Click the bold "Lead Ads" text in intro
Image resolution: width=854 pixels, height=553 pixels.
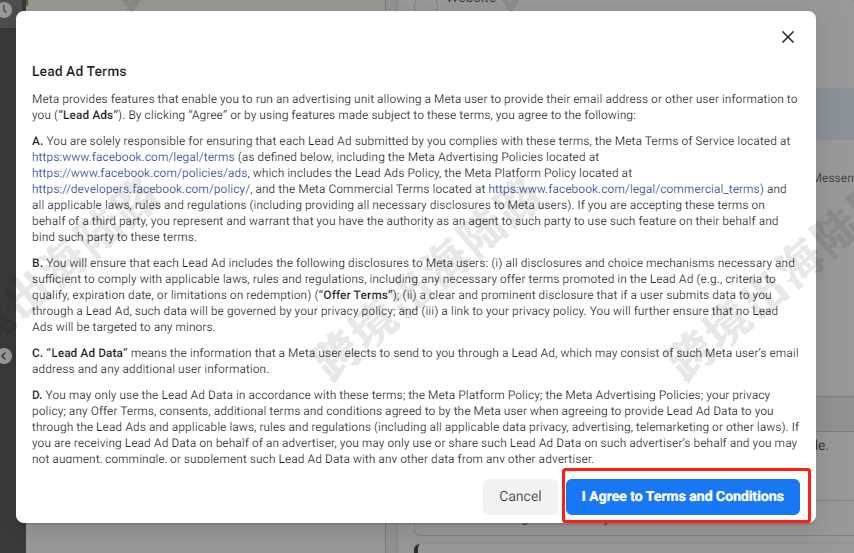point(88,115)
